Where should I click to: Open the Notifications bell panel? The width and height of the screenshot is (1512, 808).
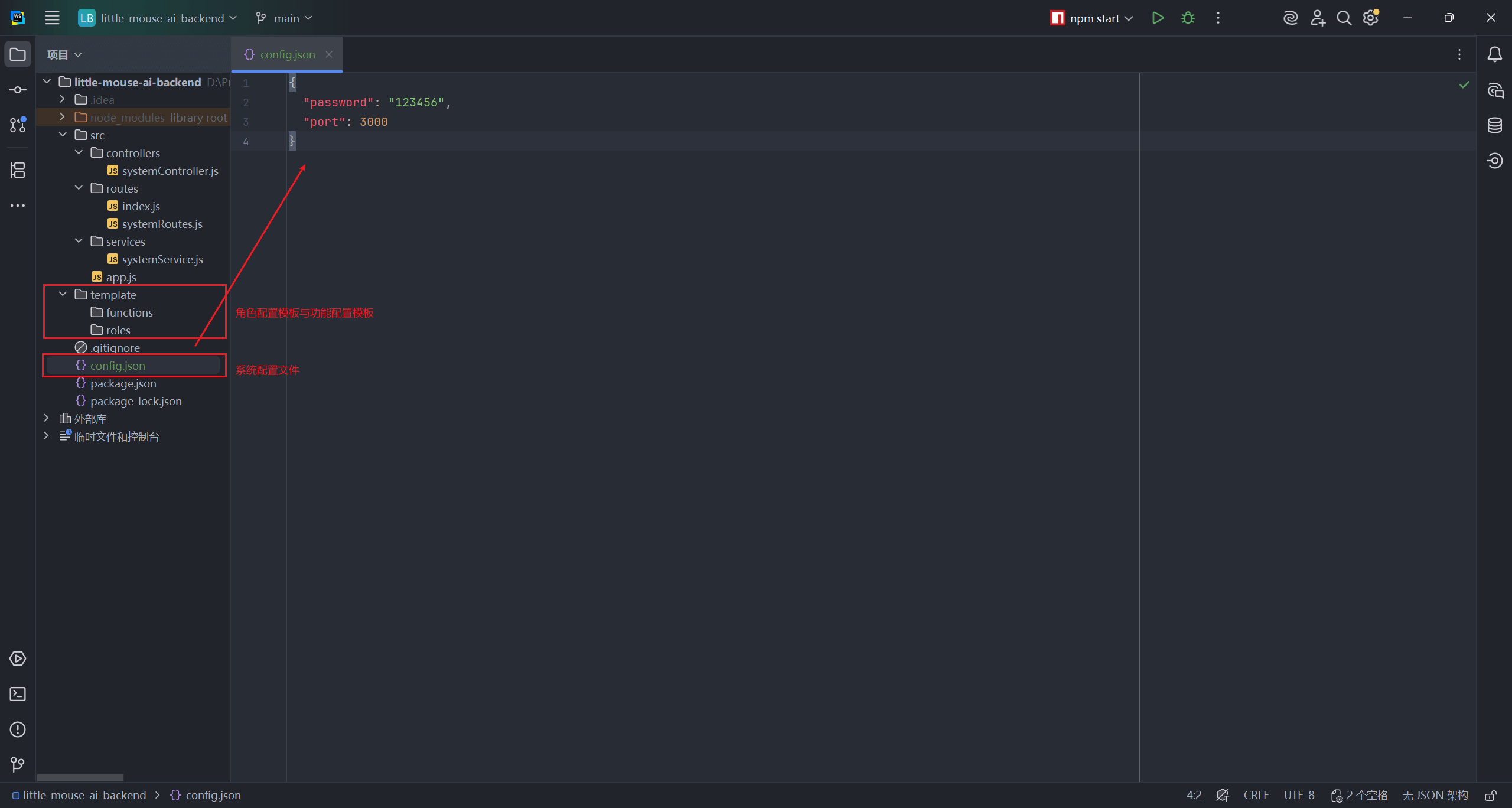tap(1495, 54)
